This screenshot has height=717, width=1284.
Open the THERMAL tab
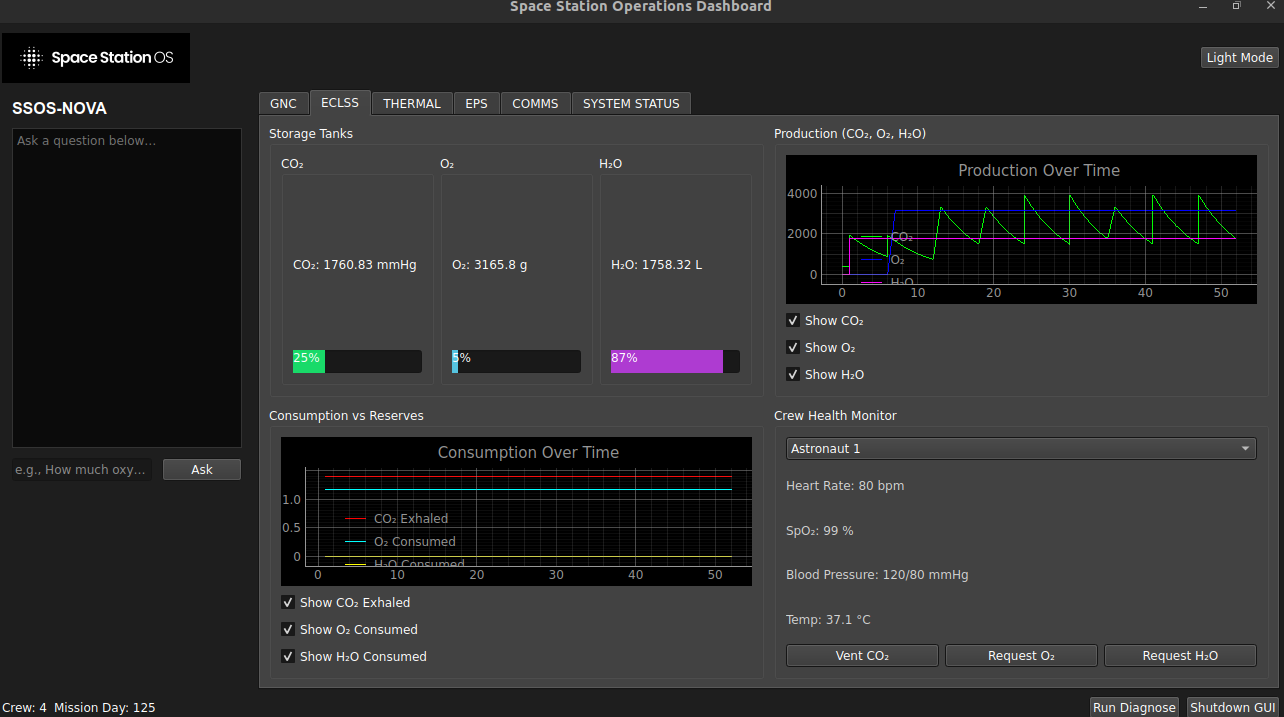411,103
